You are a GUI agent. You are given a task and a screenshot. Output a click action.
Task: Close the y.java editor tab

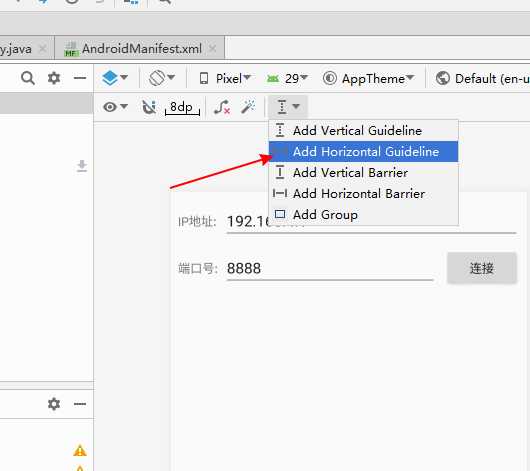[x=43, y=49]
